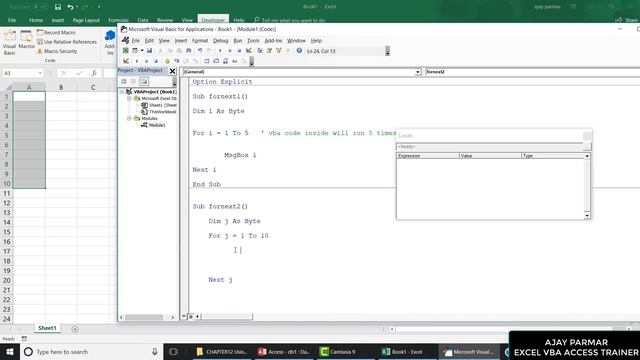Click the Find binoculars icon in VBA toolbar
Image resolution: width=640 pixels, height=360 pixels.
(189, 51)
